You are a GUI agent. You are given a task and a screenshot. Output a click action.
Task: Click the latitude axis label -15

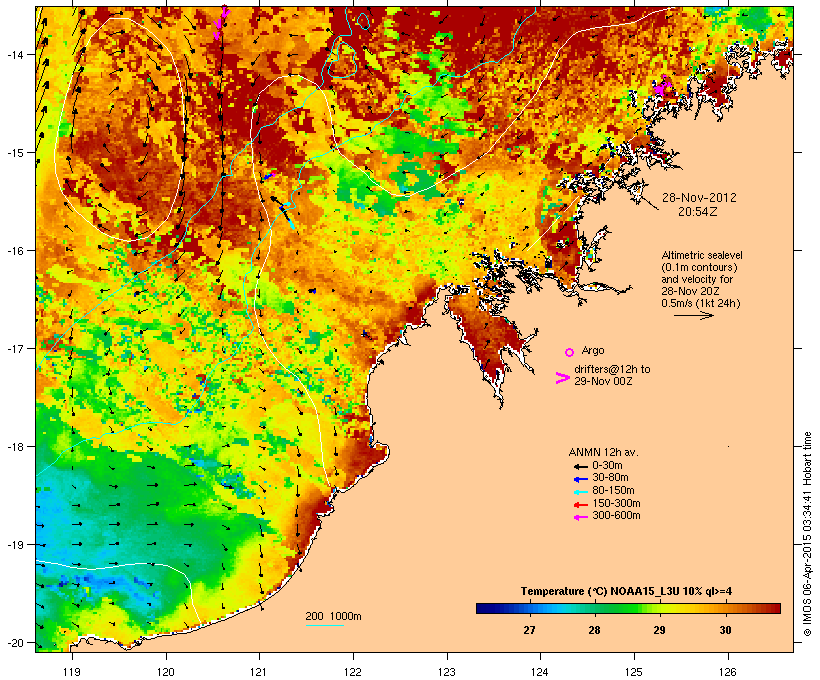coord(15,153)
